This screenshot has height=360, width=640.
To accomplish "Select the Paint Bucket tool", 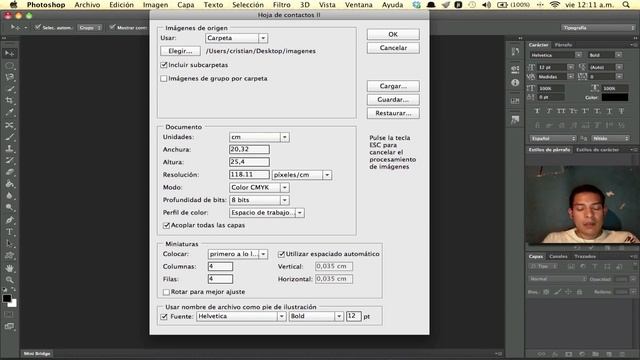I will coord(9,184).
